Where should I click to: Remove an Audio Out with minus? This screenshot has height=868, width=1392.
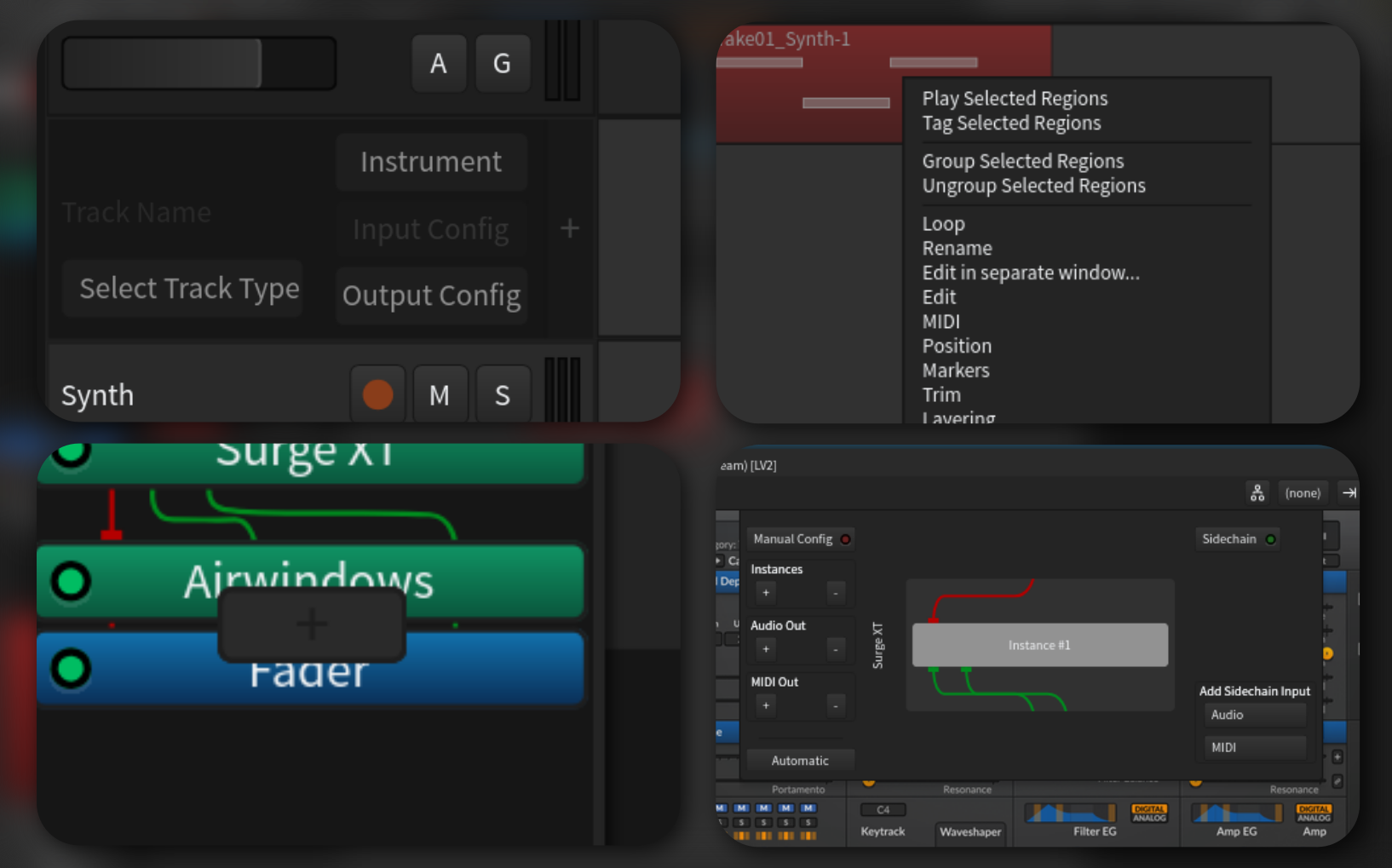(x=836, y=649)
